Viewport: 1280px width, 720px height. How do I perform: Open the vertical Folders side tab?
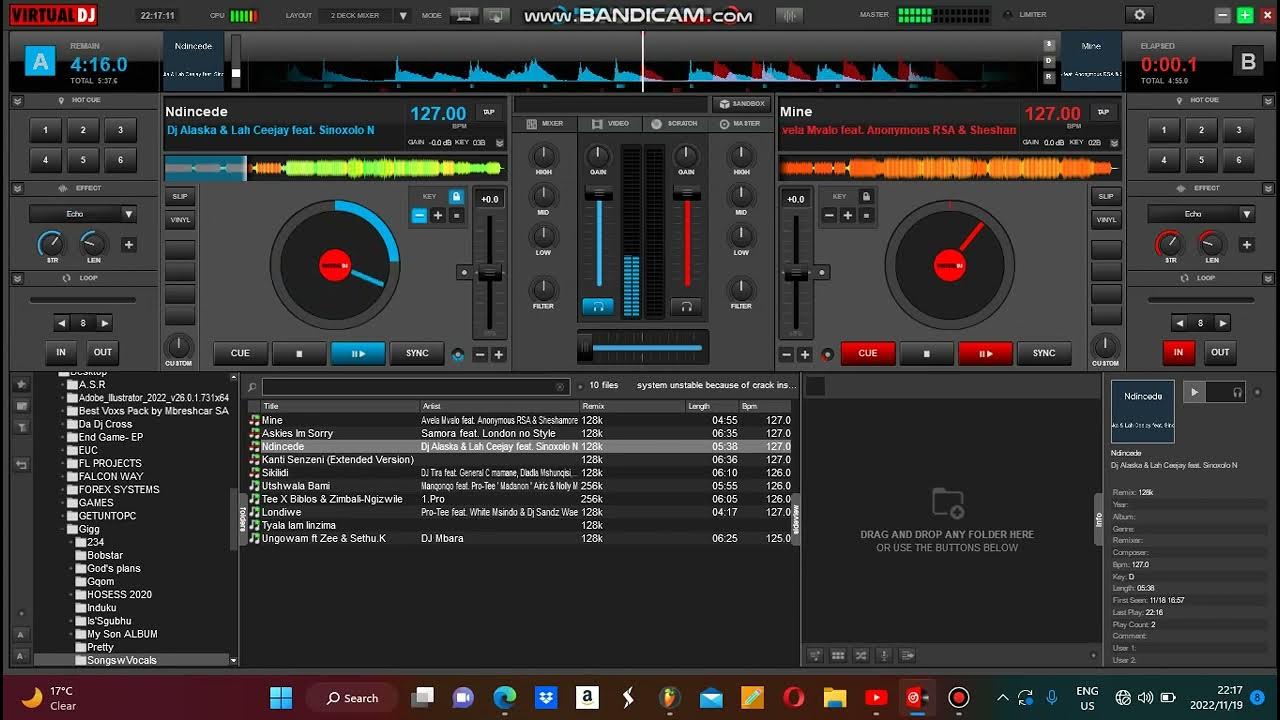tap(241, 518)
